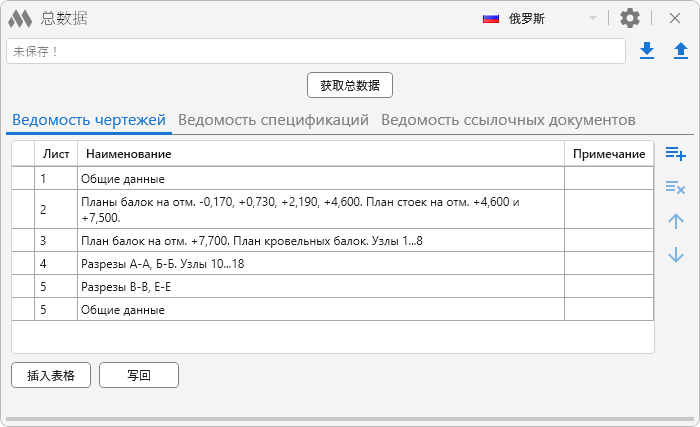Move selected row down with arrow icon
Screen dimensions: 700x427
675,255
